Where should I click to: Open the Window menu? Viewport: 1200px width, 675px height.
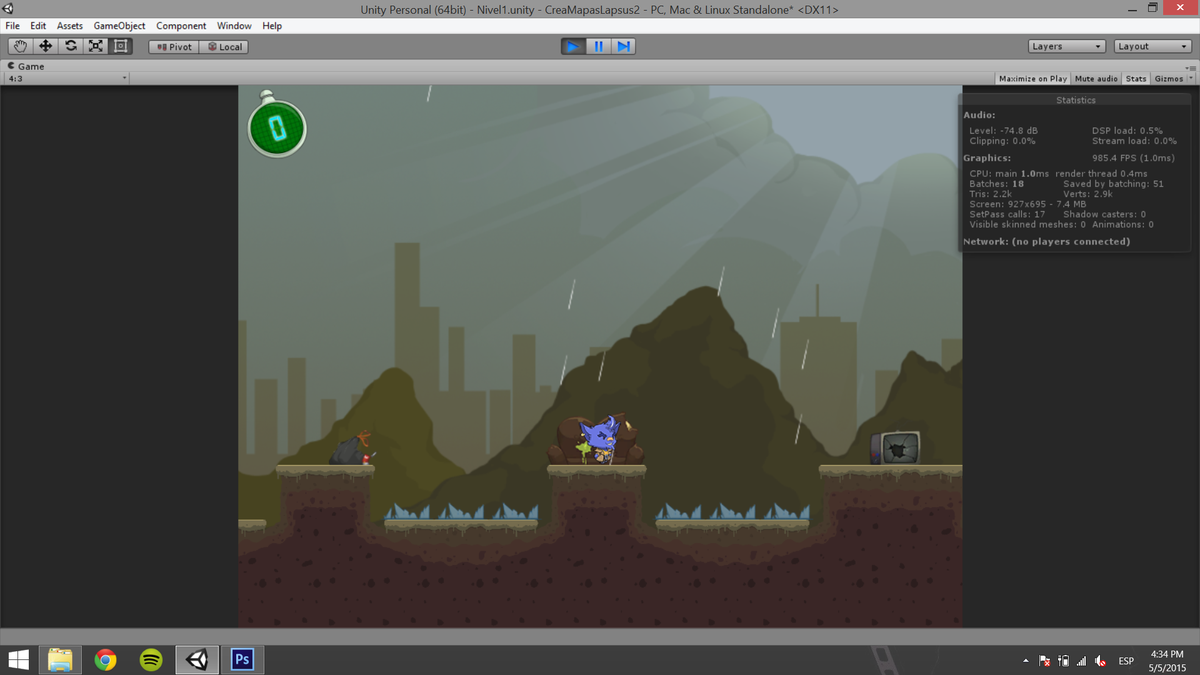click(x=234, y=26)
